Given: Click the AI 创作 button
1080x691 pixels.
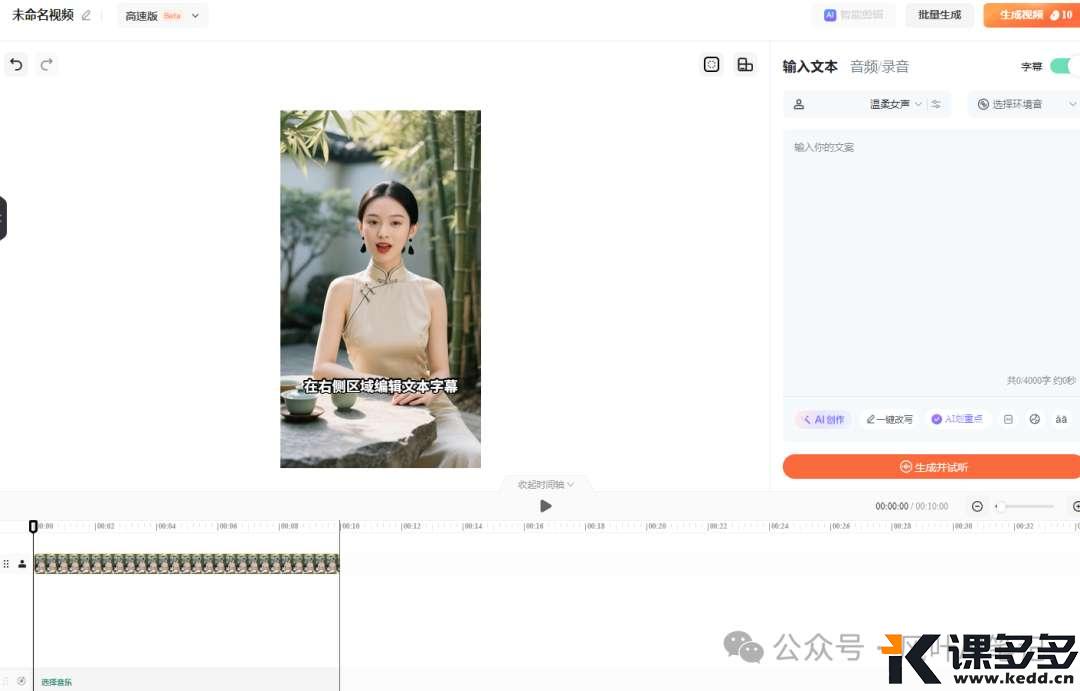Looking at the screenshot, I should [823, 420].
